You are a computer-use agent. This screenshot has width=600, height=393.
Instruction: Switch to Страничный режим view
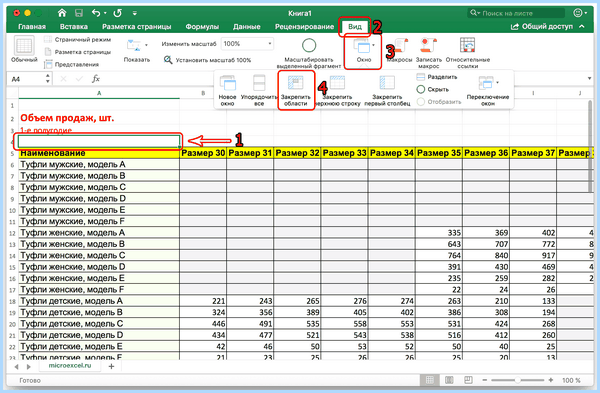(77, 39)
